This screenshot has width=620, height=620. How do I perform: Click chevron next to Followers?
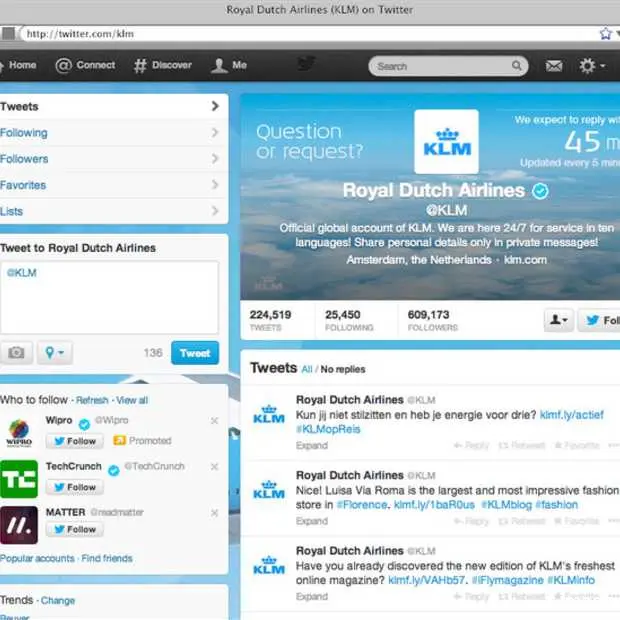coord(215,159)
